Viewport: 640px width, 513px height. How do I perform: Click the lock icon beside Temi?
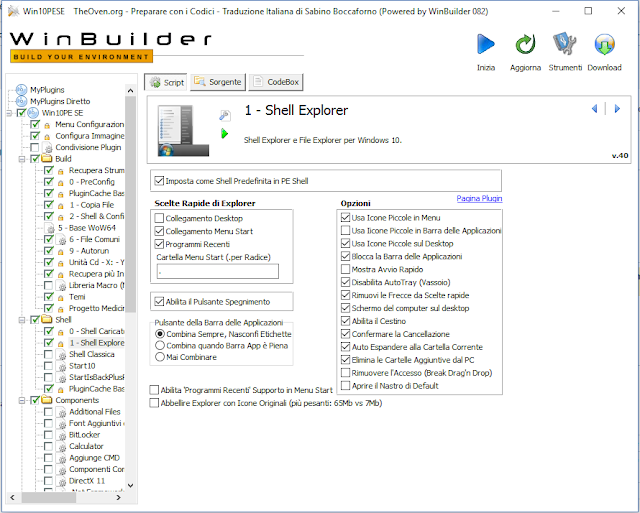(x=60, y=298)
